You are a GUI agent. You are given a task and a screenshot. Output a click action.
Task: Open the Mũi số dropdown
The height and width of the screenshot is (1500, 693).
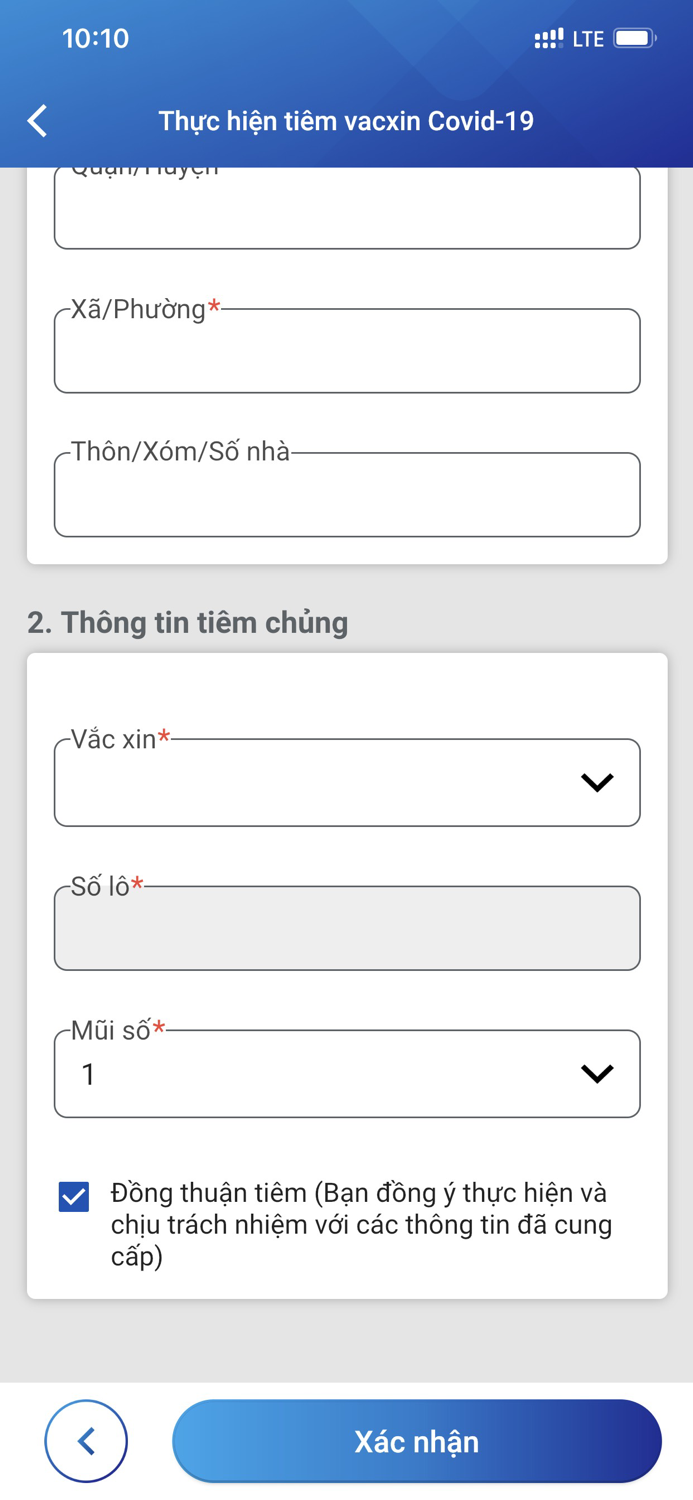pyautogui.click(x=347, y=1074)
